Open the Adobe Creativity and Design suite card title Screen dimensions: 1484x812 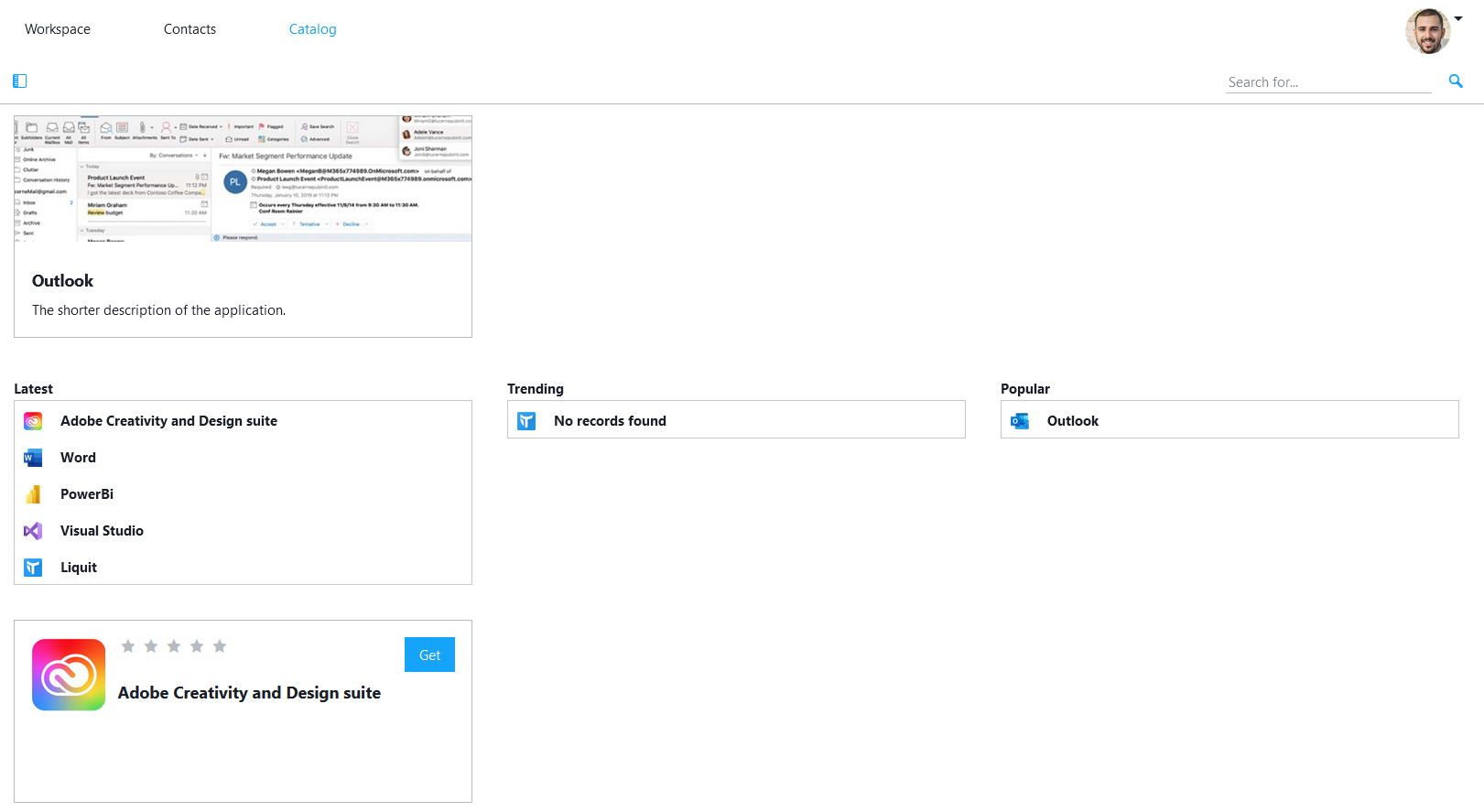(249, 693)
